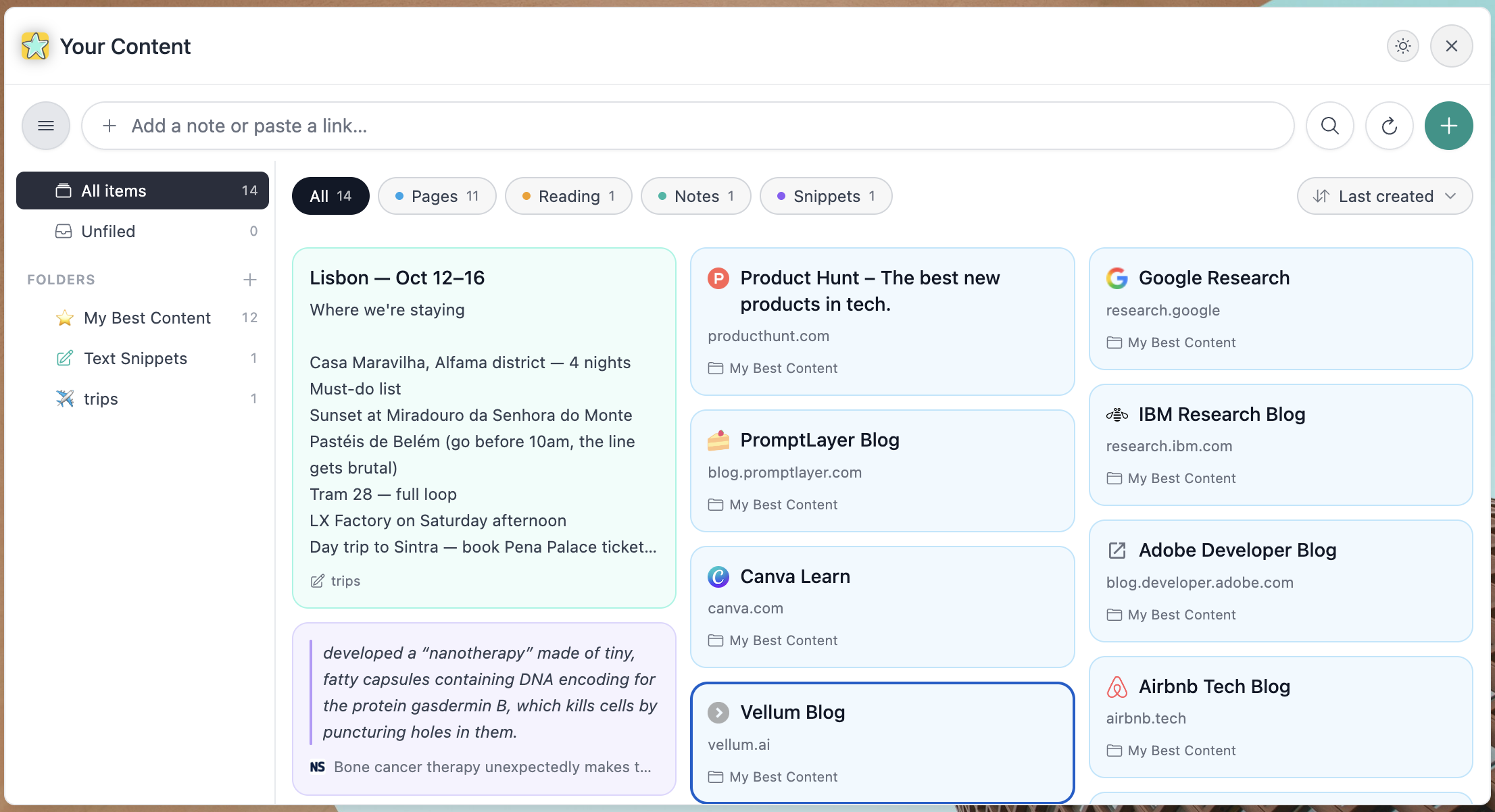
Task: Open the IBM Research Blog card title
Action: 1222,414
